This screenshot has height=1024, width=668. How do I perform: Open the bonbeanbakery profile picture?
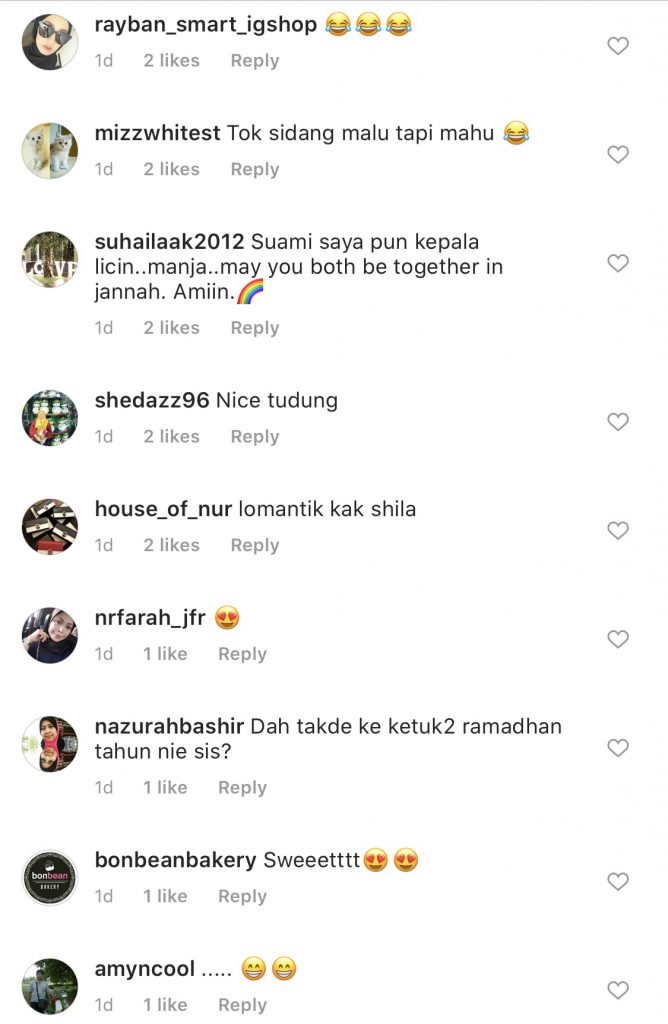50,878
